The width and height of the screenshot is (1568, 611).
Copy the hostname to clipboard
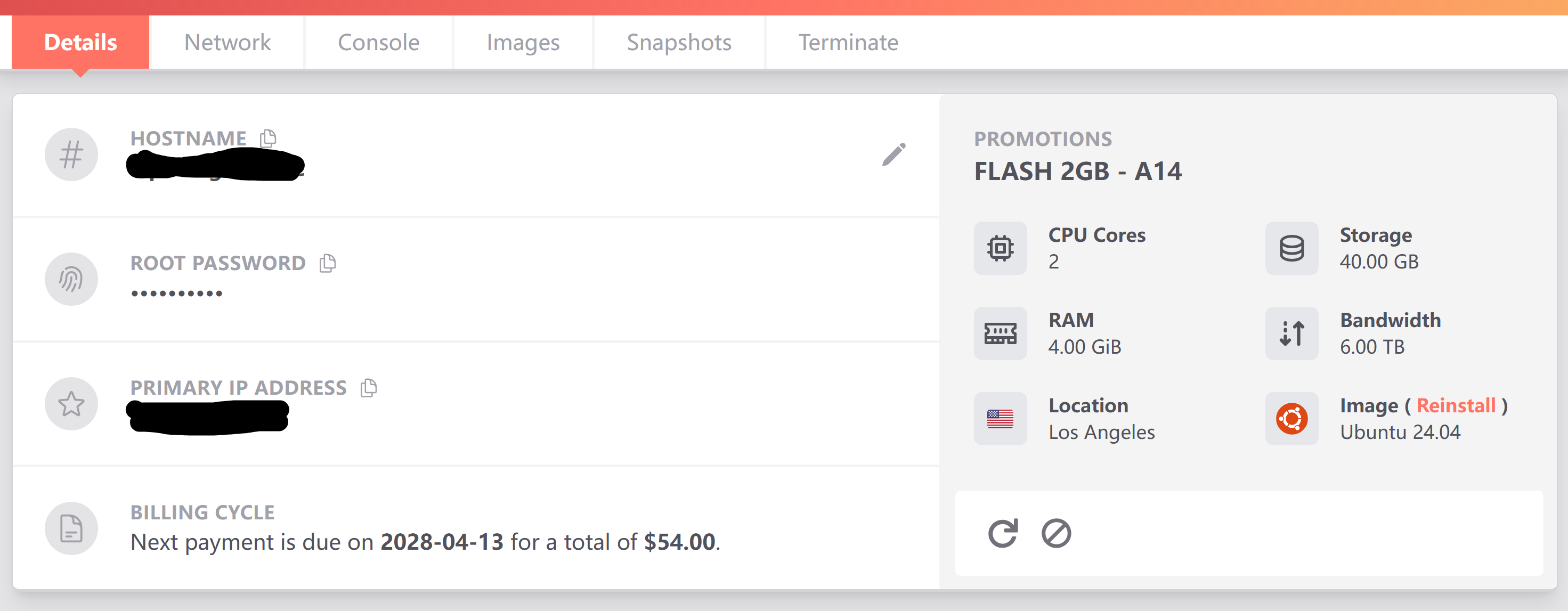click(268, 138)
